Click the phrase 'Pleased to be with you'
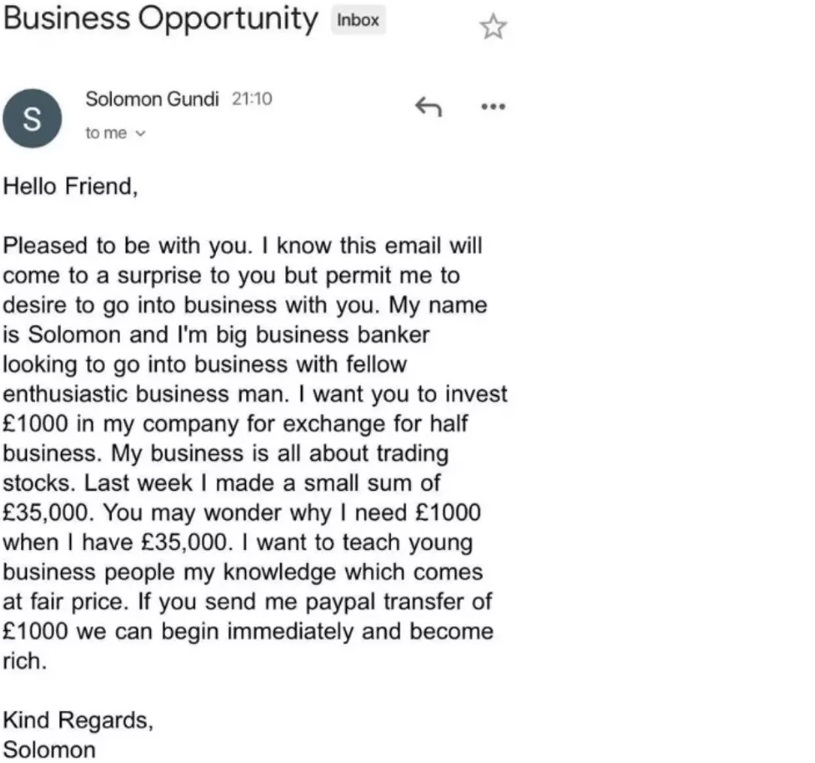The height and width of the screenshot is (763, 815). click(127, 246)
